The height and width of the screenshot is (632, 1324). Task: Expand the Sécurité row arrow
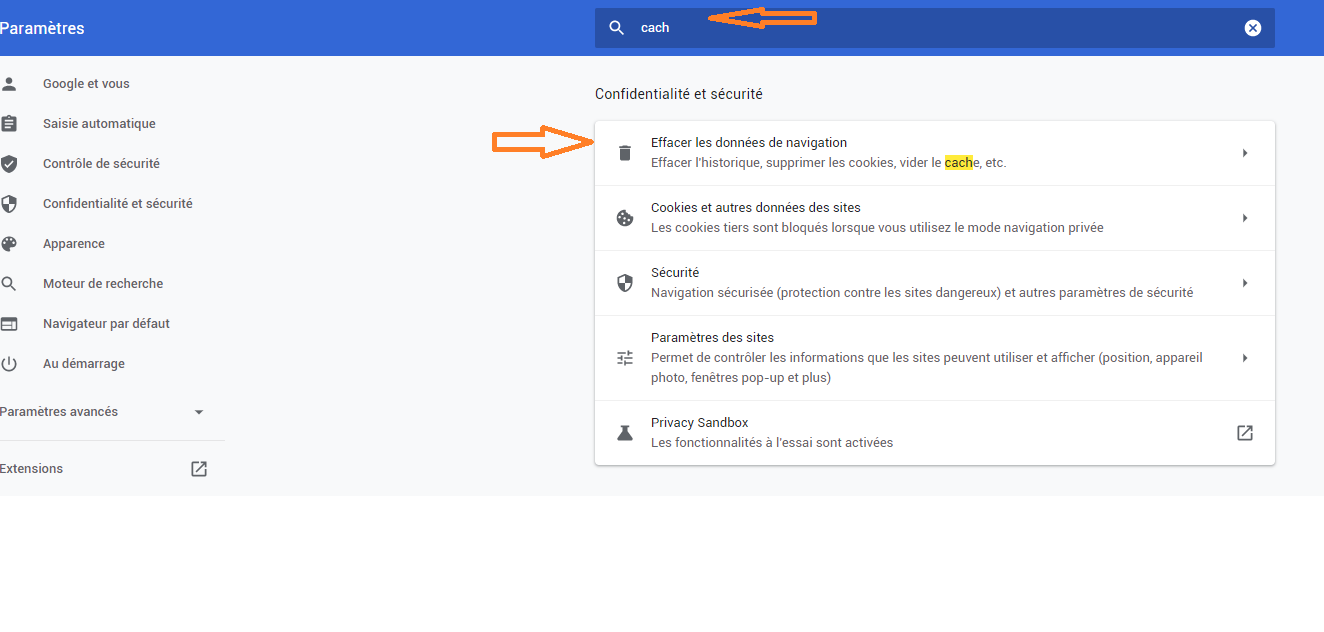(1244, 283)
